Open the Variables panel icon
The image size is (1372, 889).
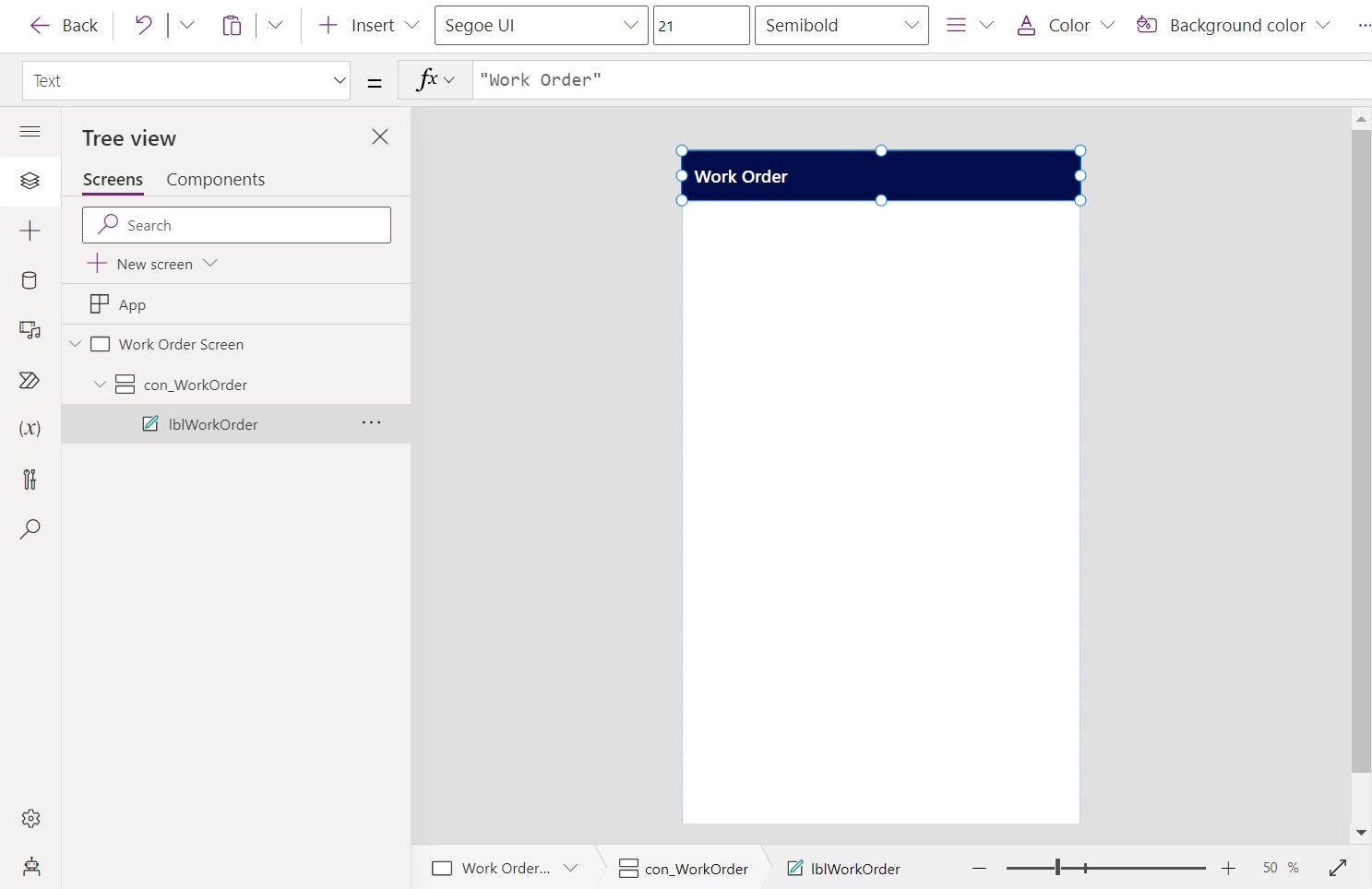(x=30, y=429)
